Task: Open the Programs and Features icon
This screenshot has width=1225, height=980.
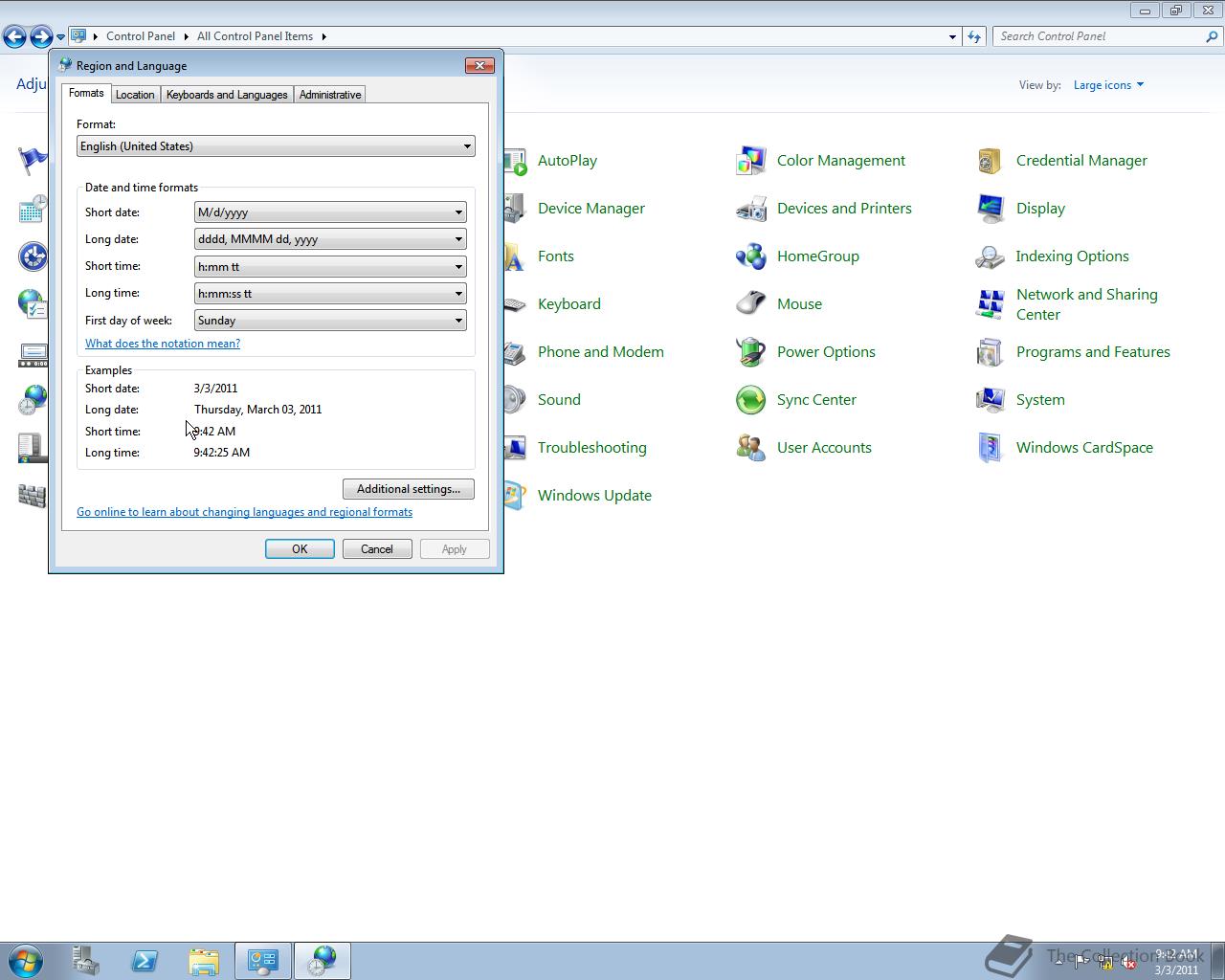Action: coord(991,352)
